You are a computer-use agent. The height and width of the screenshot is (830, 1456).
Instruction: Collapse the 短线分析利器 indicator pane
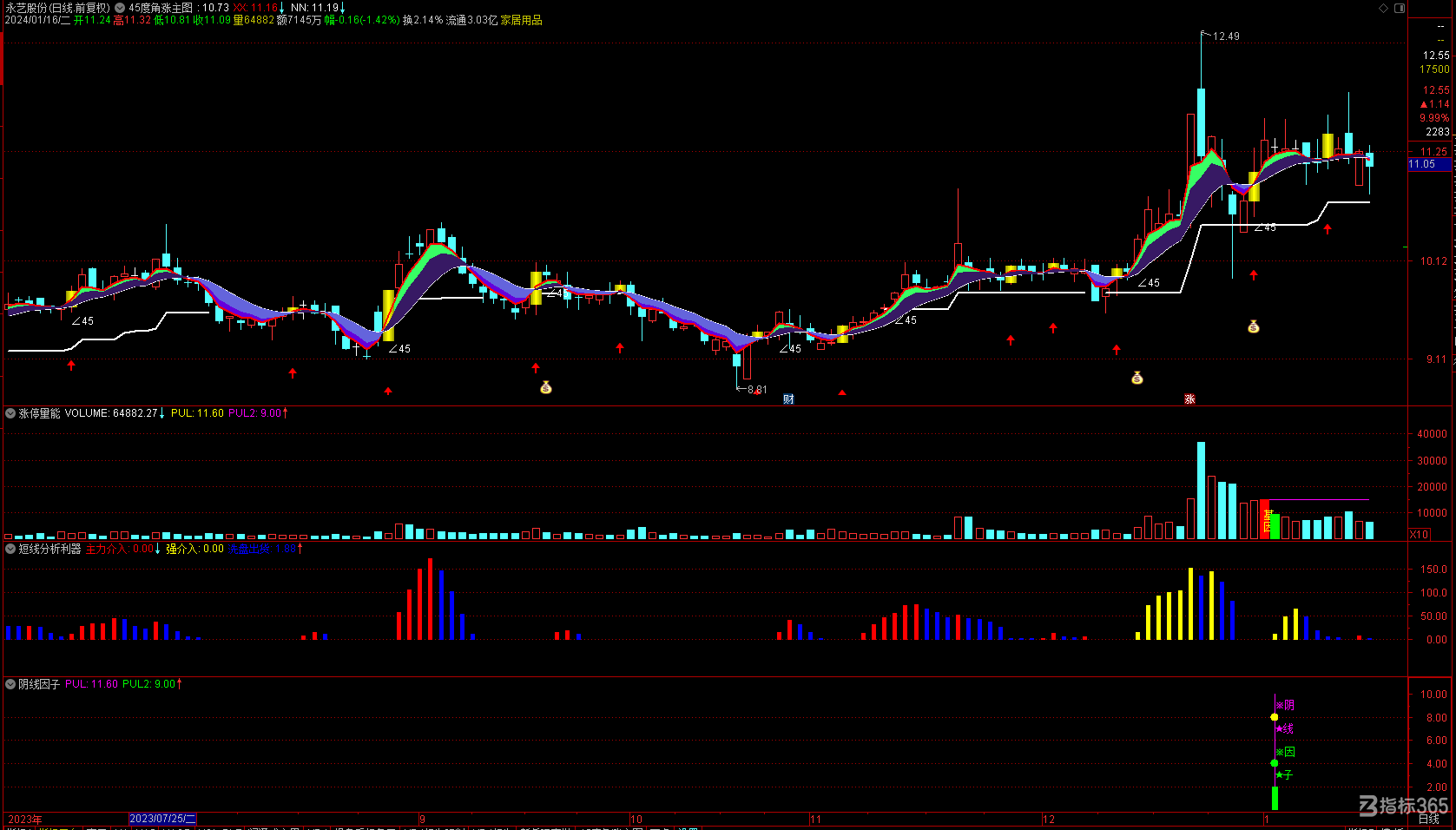tap(10, 549)
